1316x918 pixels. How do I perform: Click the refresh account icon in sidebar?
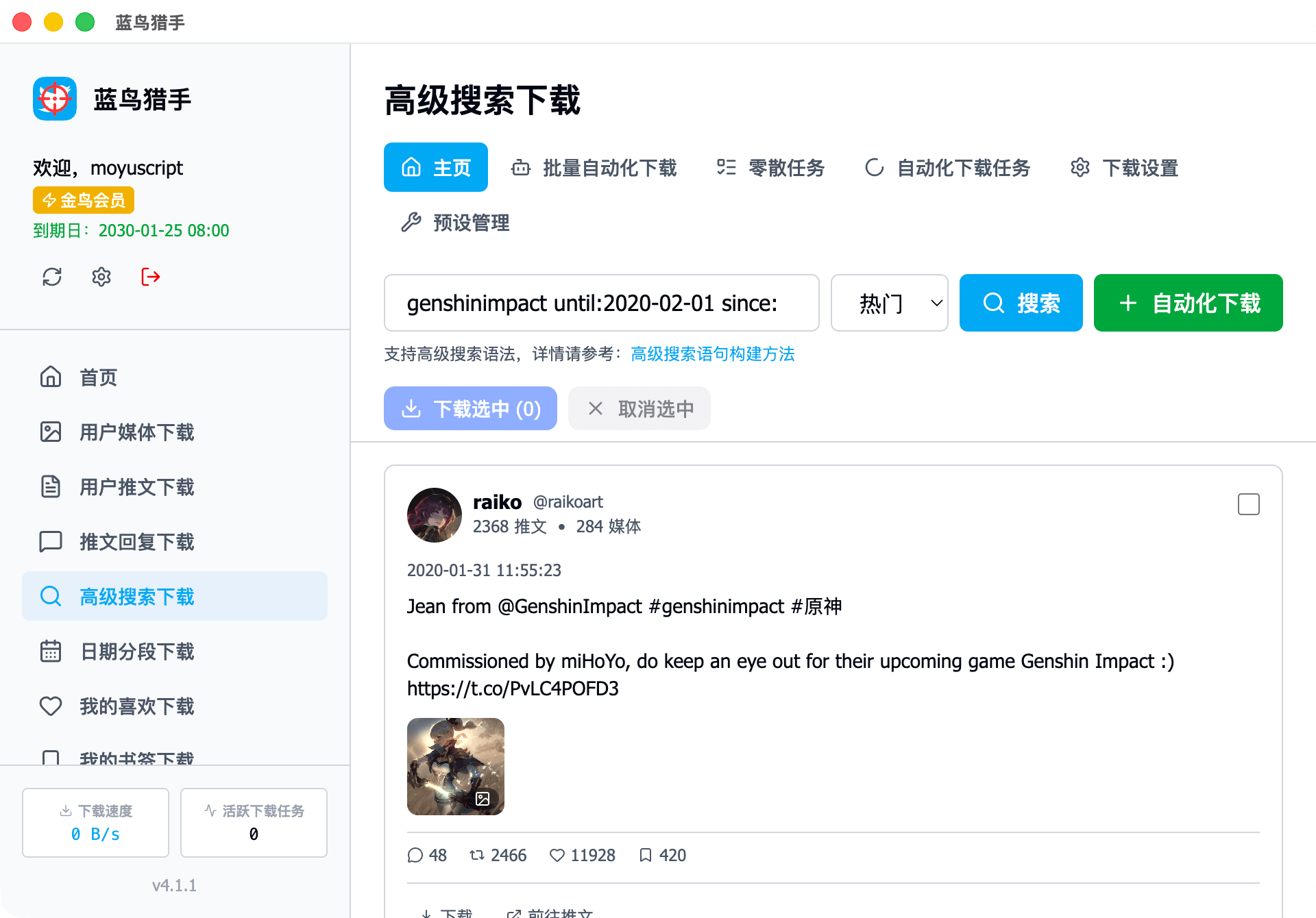coord(52,277)
